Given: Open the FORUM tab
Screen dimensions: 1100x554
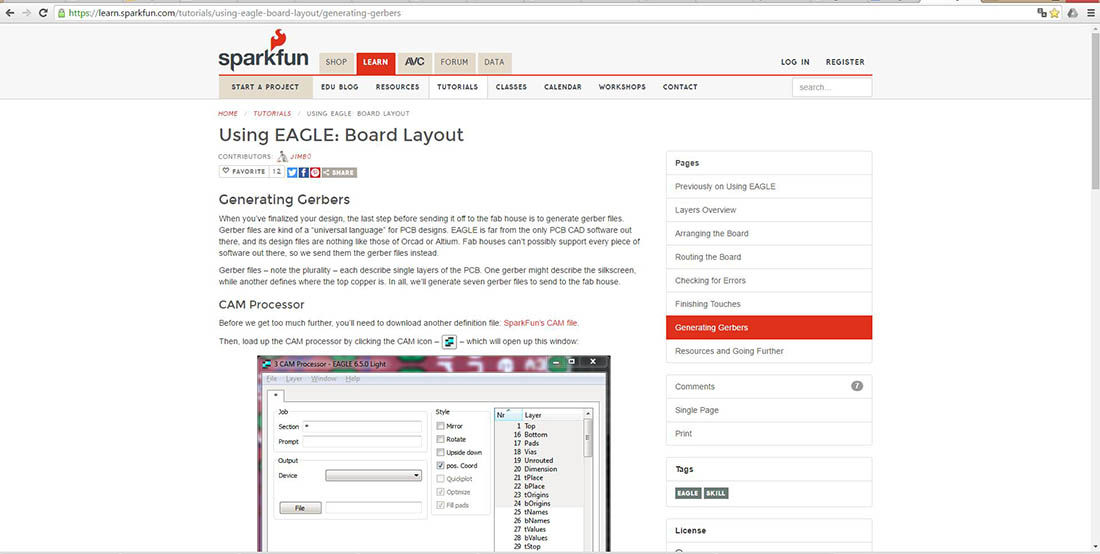Looking at the screenshot, I should (x=455, y=62).
